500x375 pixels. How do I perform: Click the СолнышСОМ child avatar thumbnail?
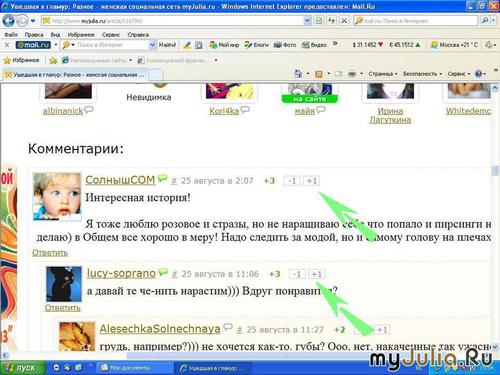click(x=57, y=197)
